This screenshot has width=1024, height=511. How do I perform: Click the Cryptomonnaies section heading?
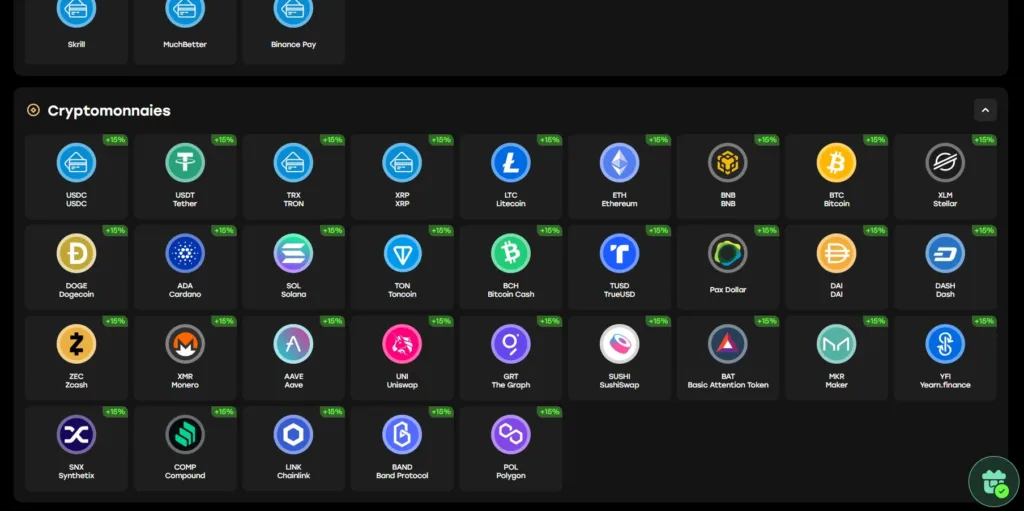(x=109, y=110)
